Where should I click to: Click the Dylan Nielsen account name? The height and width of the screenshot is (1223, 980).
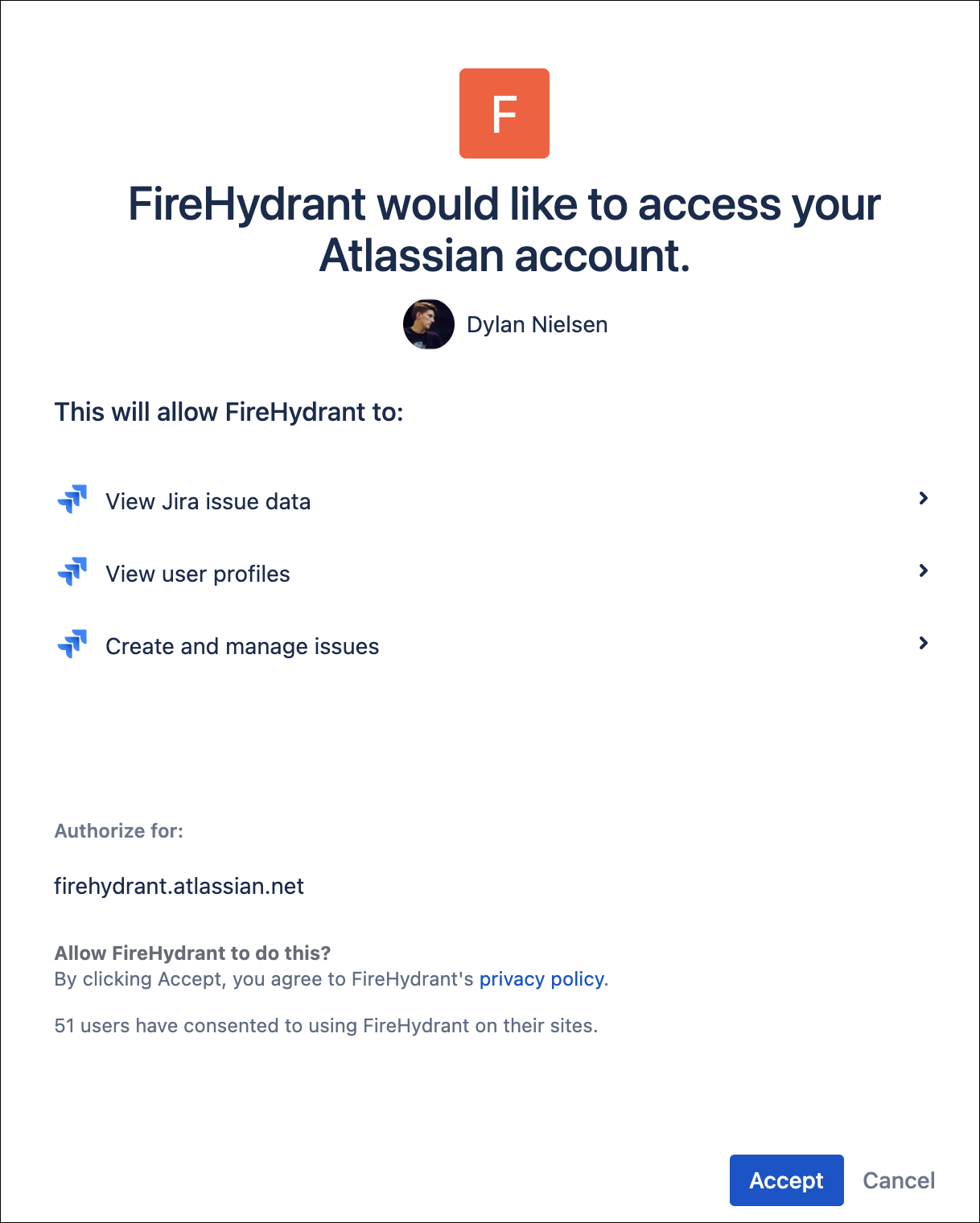pos(537,324)
